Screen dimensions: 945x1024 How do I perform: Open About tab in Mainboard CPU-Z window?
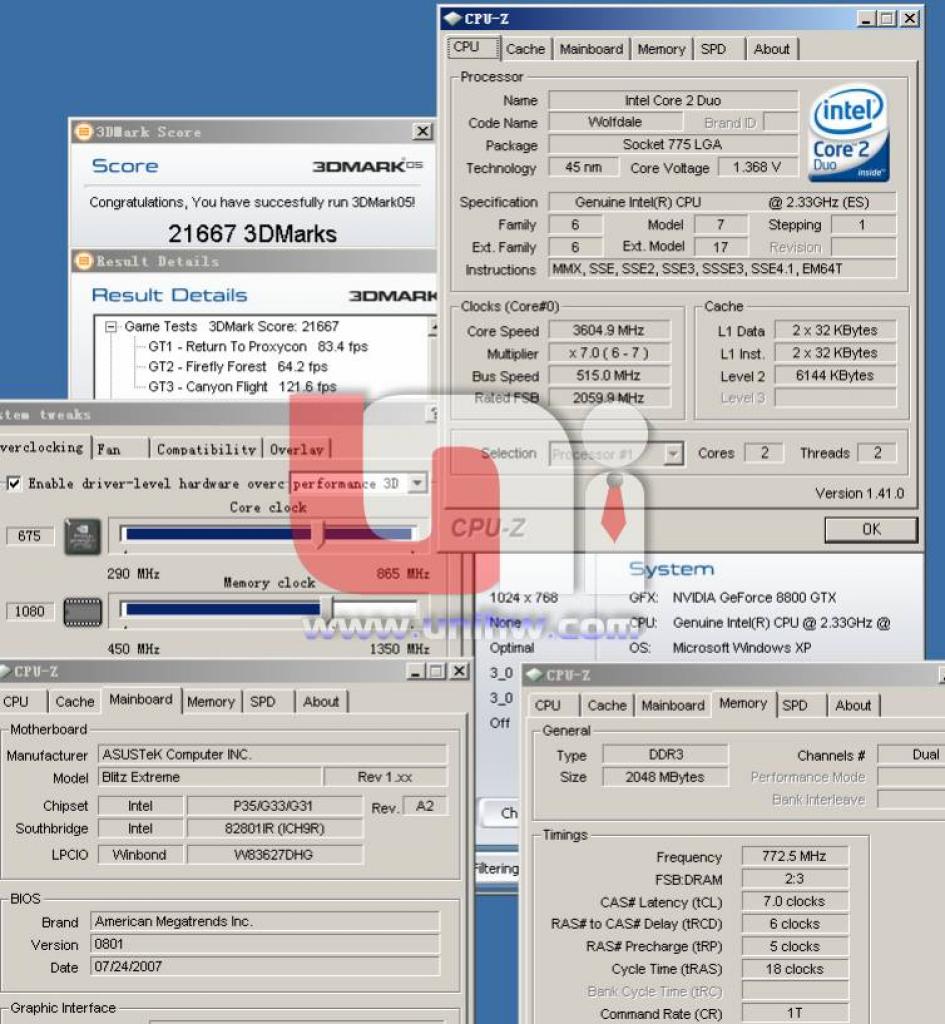[x=321, y=702]
